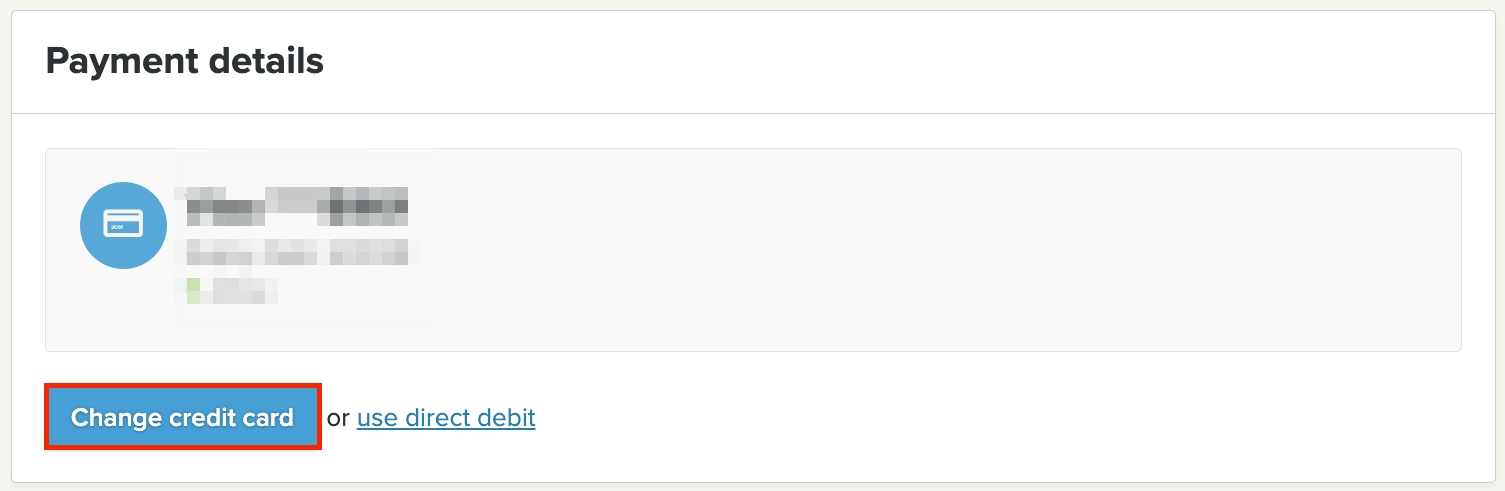The height and width of the screenshot is (491, 1505).
Task: Click the Payment details heading
Action: [185, 62]
